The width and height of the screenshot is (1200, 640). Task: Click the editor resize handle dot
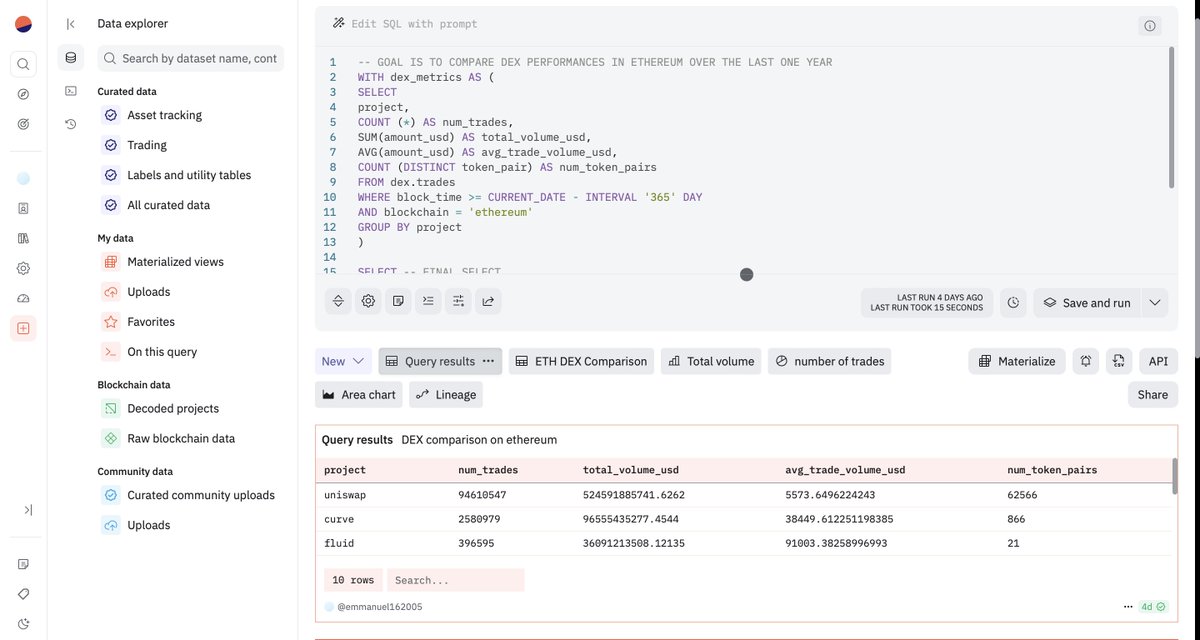[746, 275]
